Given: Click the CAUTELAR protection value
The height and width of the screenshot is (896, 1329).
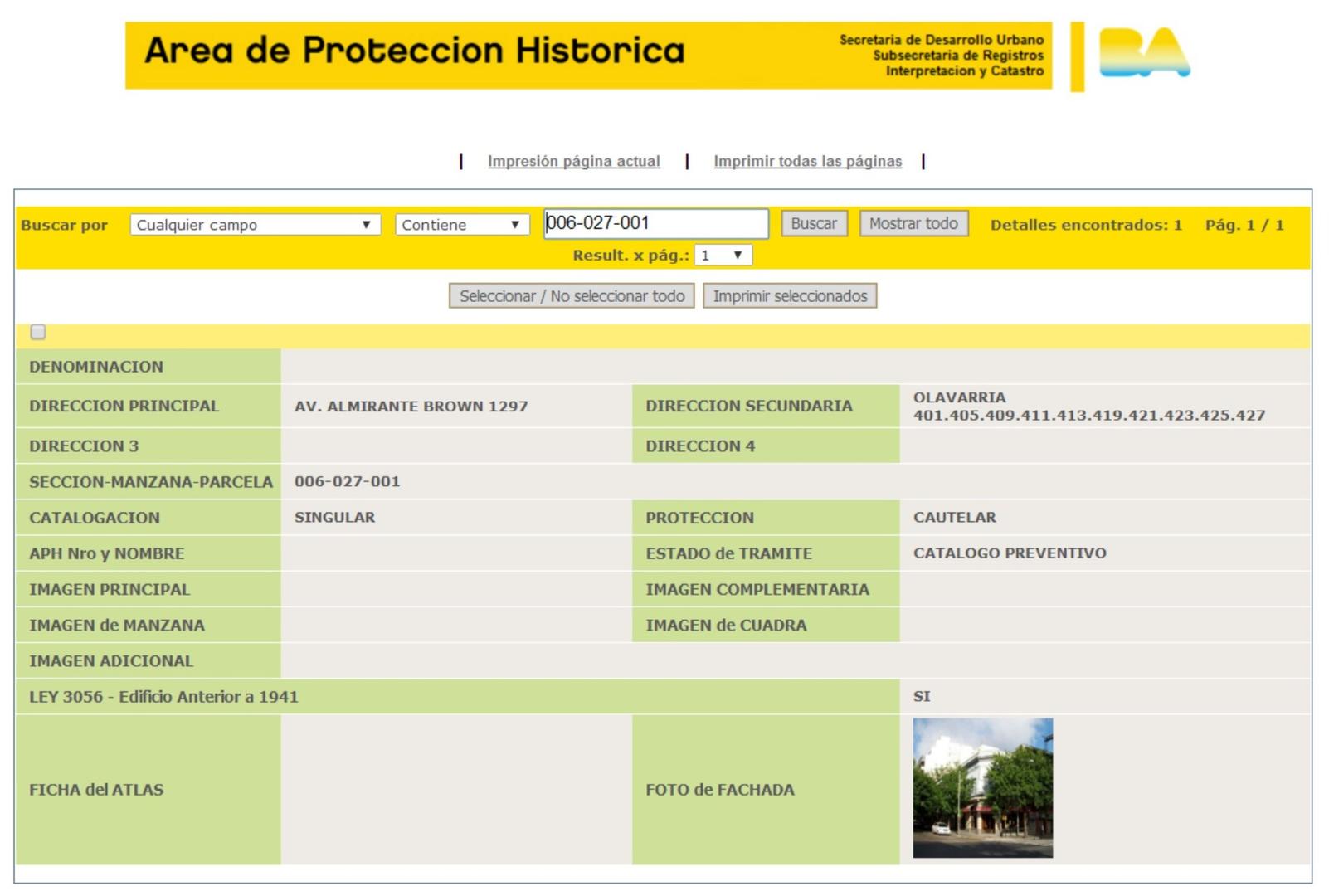Looking at the screenshot, I should 954,518.
